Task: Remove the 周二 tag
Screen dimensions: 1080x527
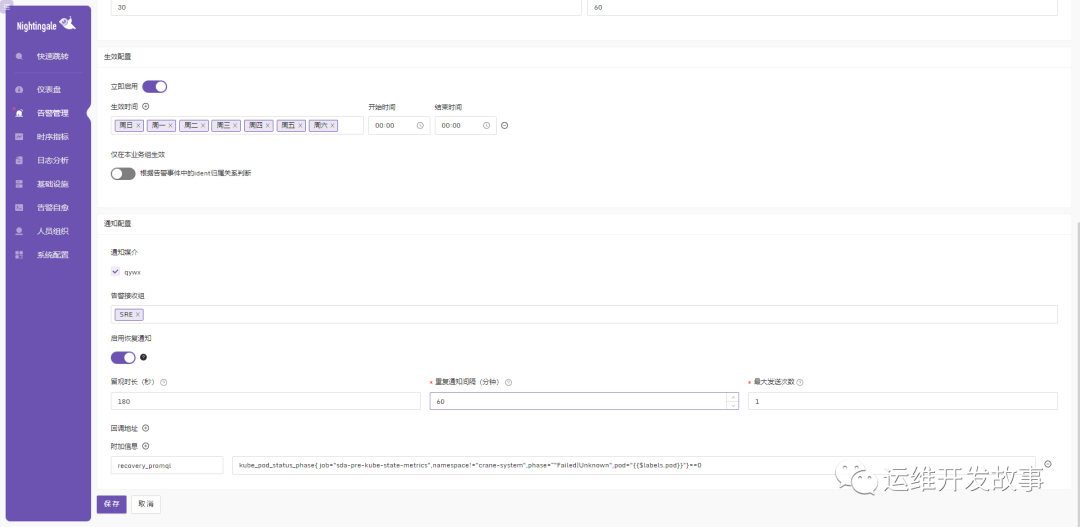Action: tap(203, 125)
